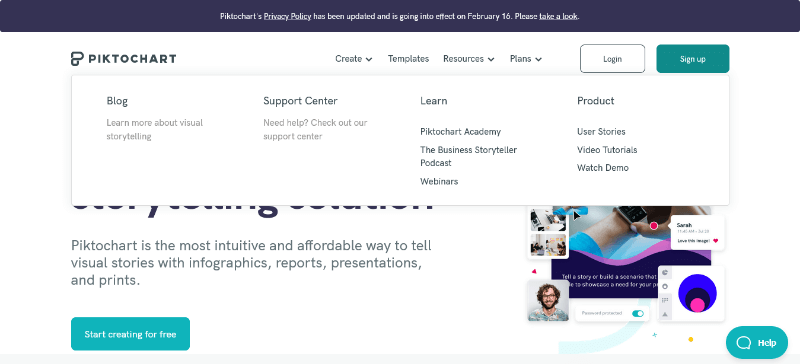Click the pie chart icon in the chart panel

click(665, 273)
